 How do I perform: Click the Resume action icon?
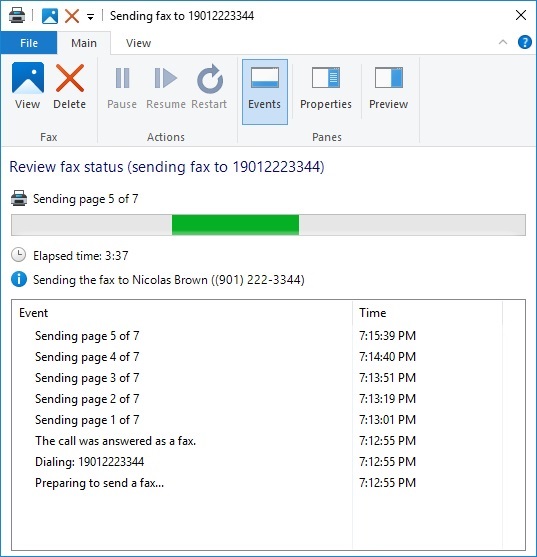coord(166,86)
